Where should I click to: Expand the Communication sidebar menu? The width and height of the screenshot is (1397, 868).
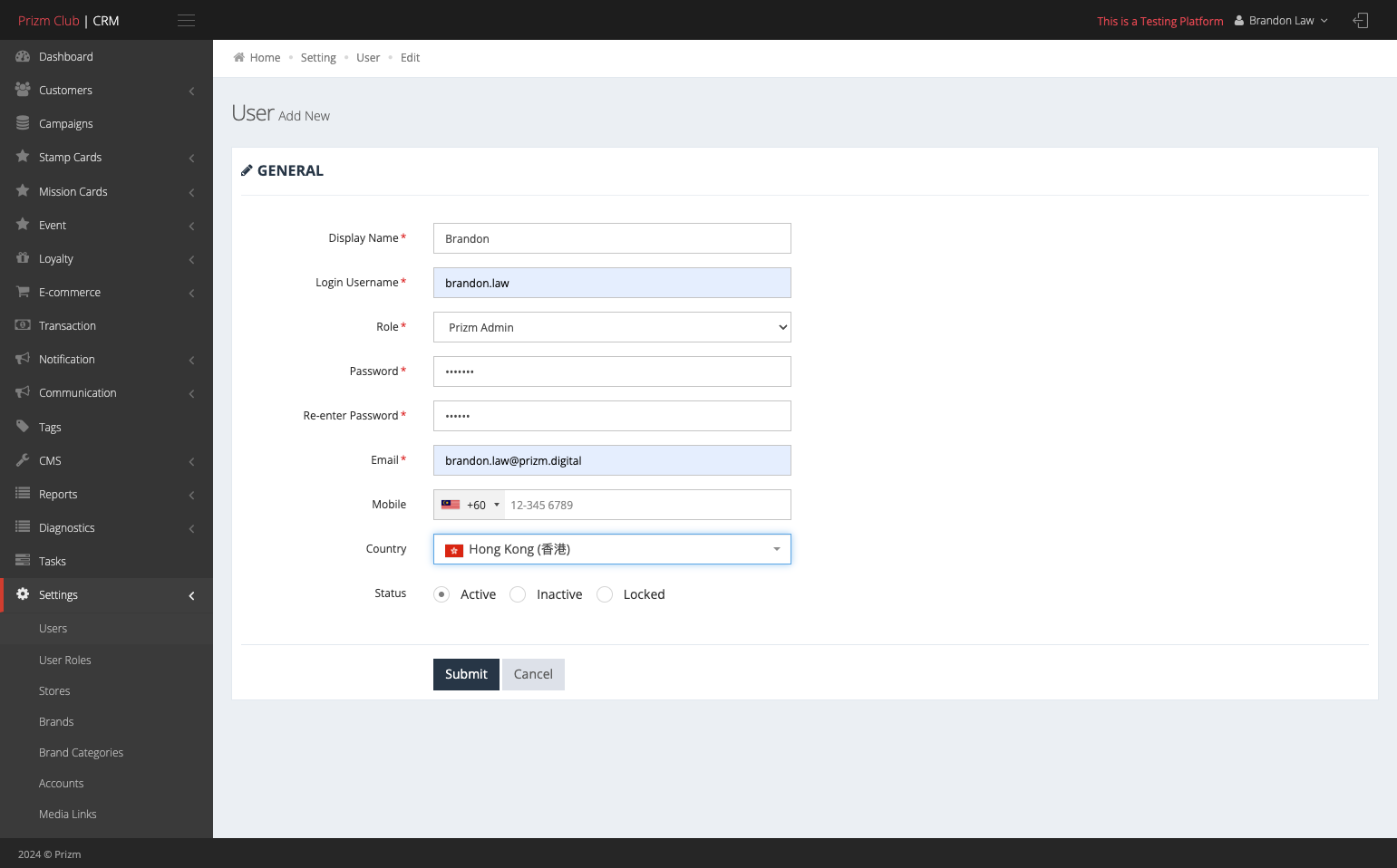coord(106,392)
